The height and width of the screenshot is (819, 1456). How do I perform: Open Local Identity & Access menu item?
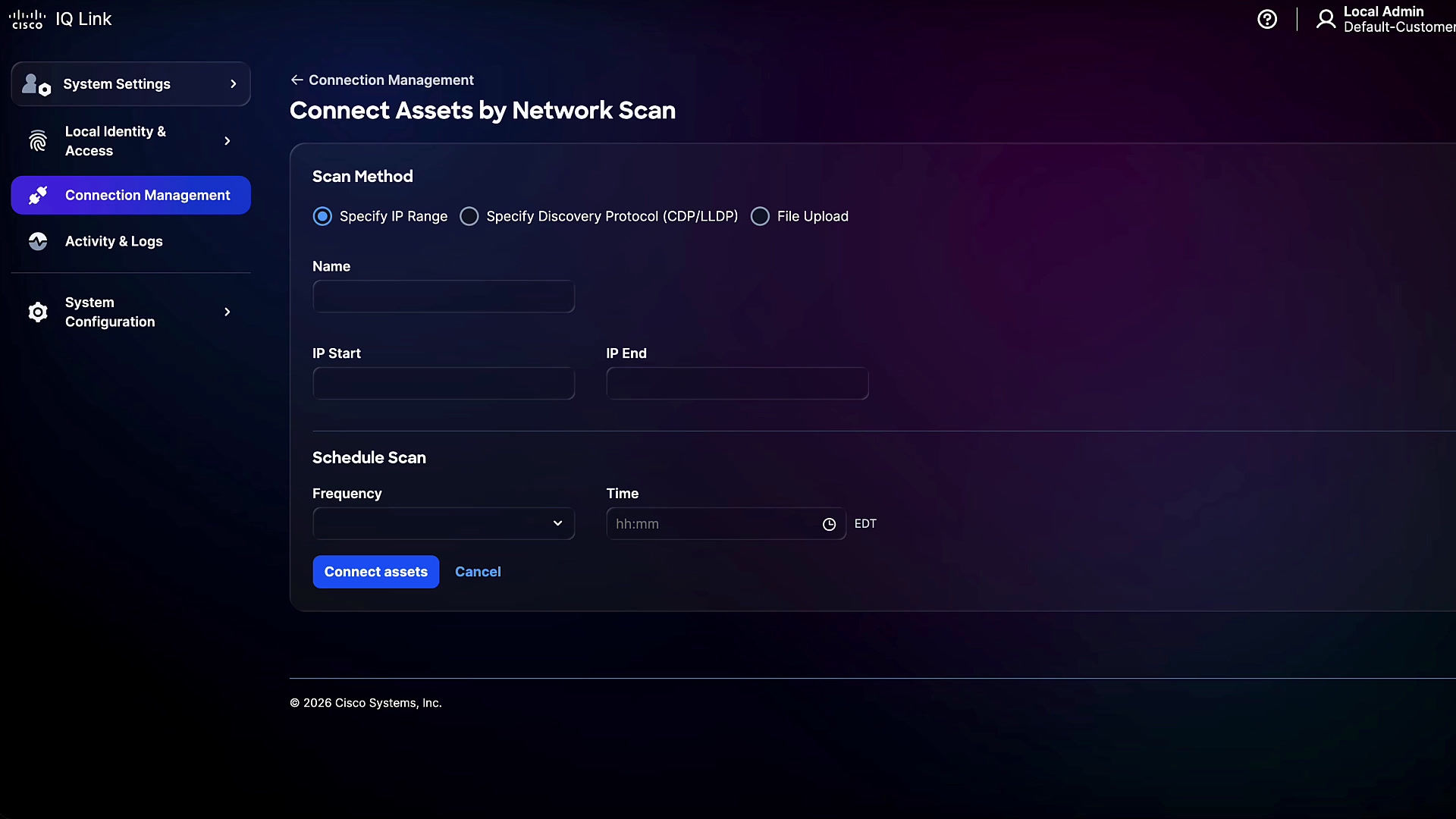tap(130, 141)
